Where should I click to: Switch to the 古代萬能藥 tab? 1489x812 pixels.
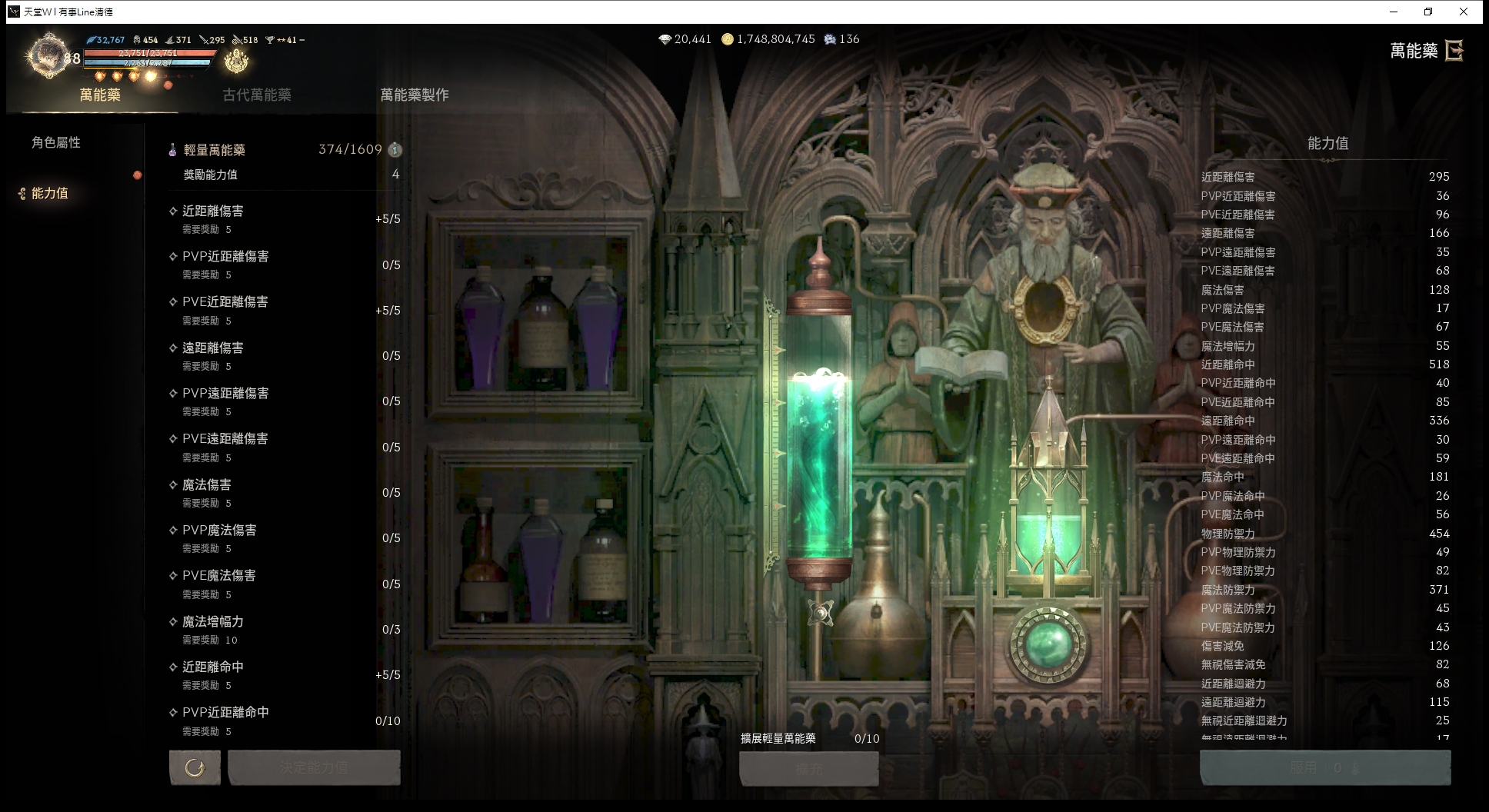pos(257,95)
